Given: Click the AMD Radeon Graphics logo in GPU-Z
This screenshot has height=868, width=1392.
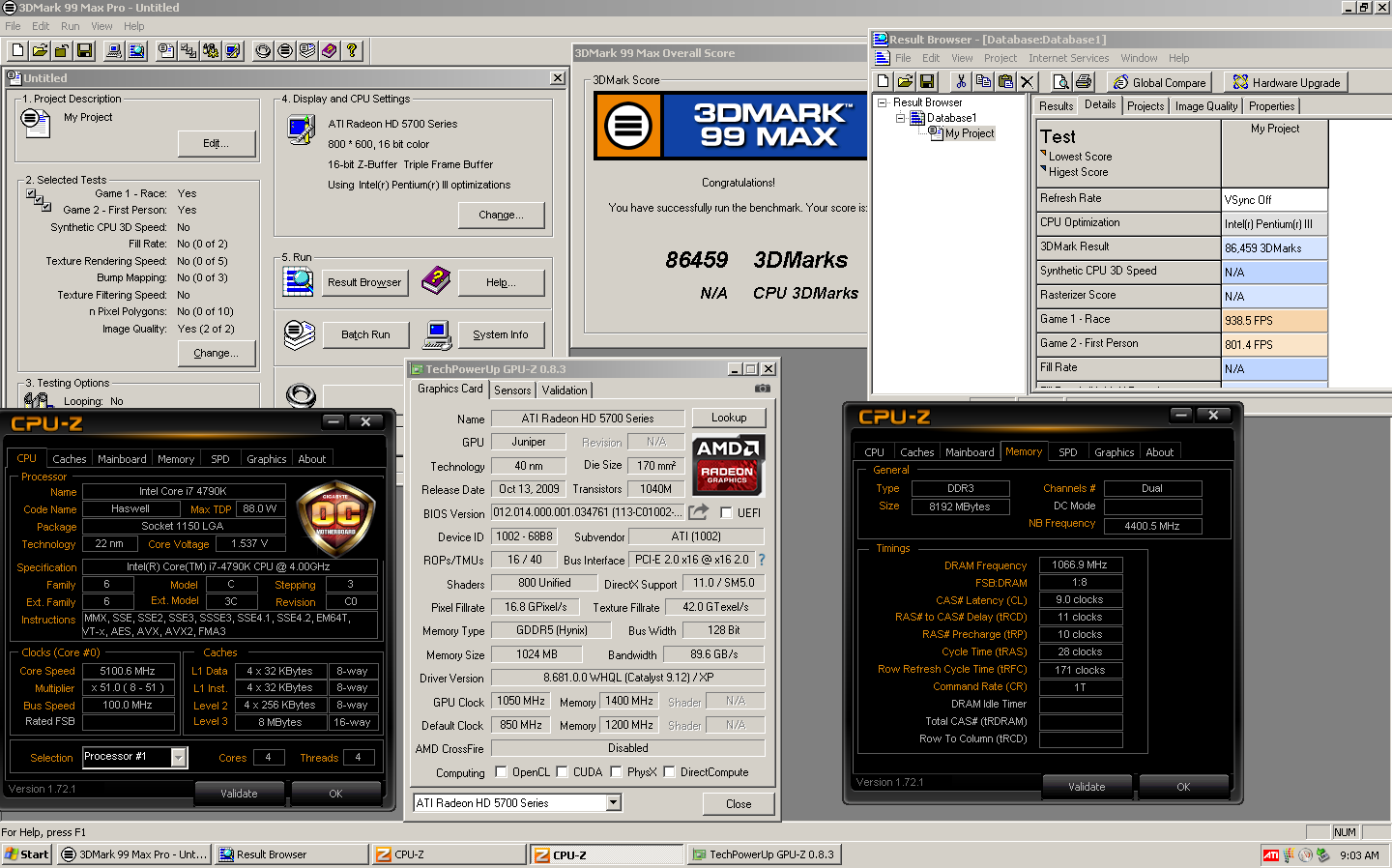Looking at the screenshot, I should [729, 465].
